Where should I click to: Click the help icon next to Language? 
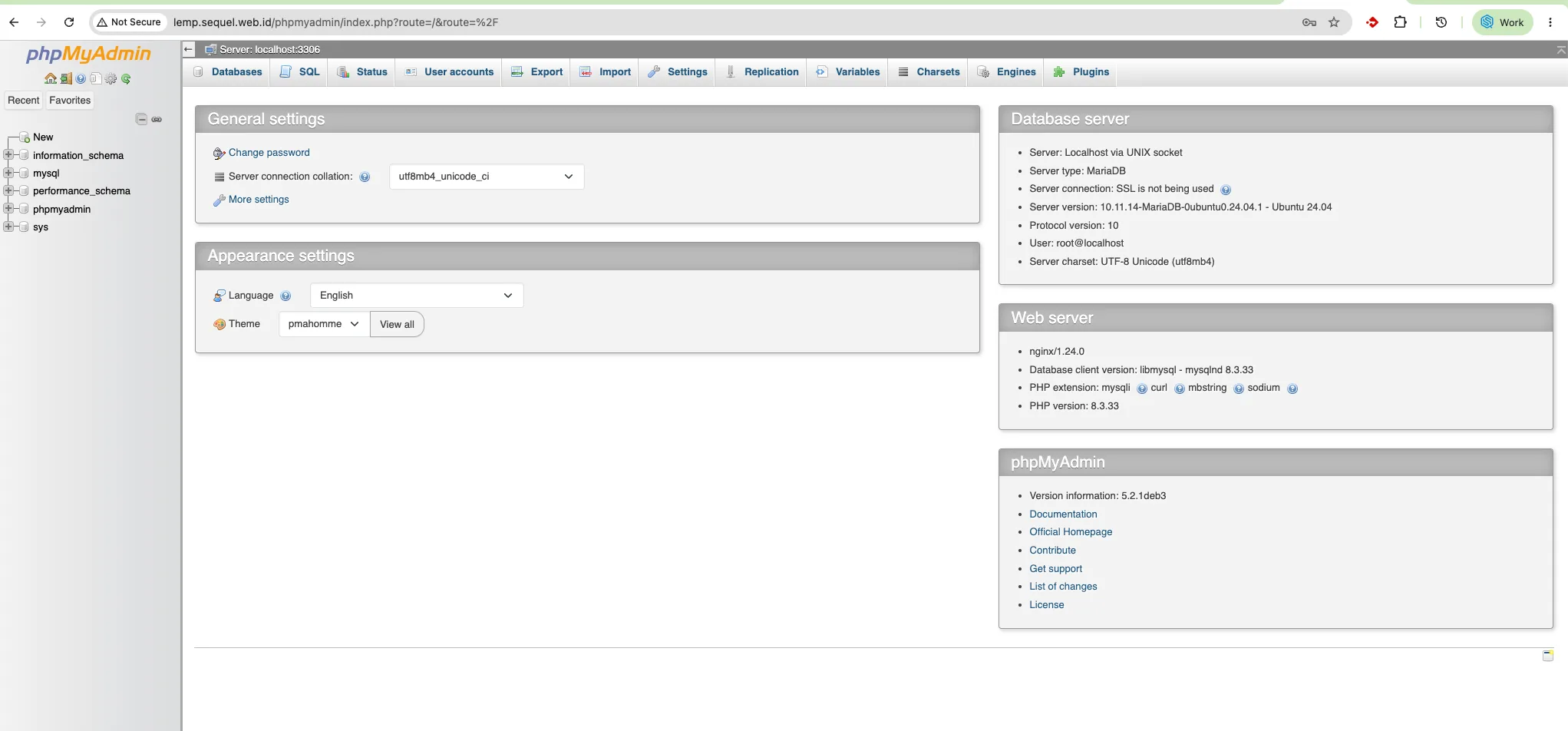[x=286, y=296]
